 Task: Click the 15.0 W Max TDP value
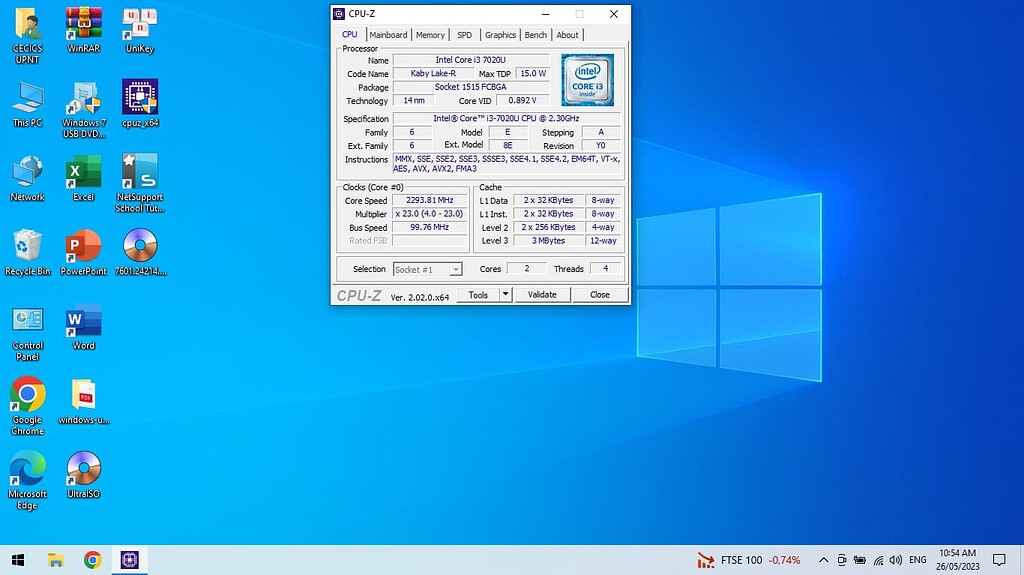532,73
